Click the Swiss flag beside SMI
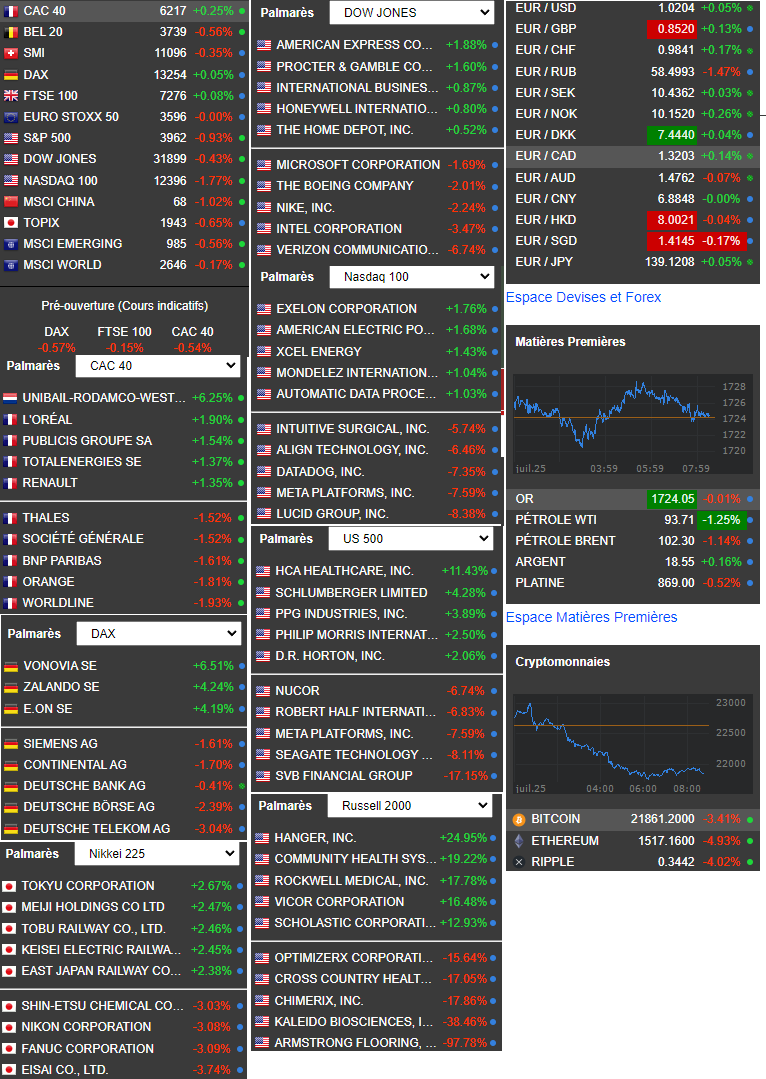The width and height of the screenshot is (766, 1079). point(11,53)
